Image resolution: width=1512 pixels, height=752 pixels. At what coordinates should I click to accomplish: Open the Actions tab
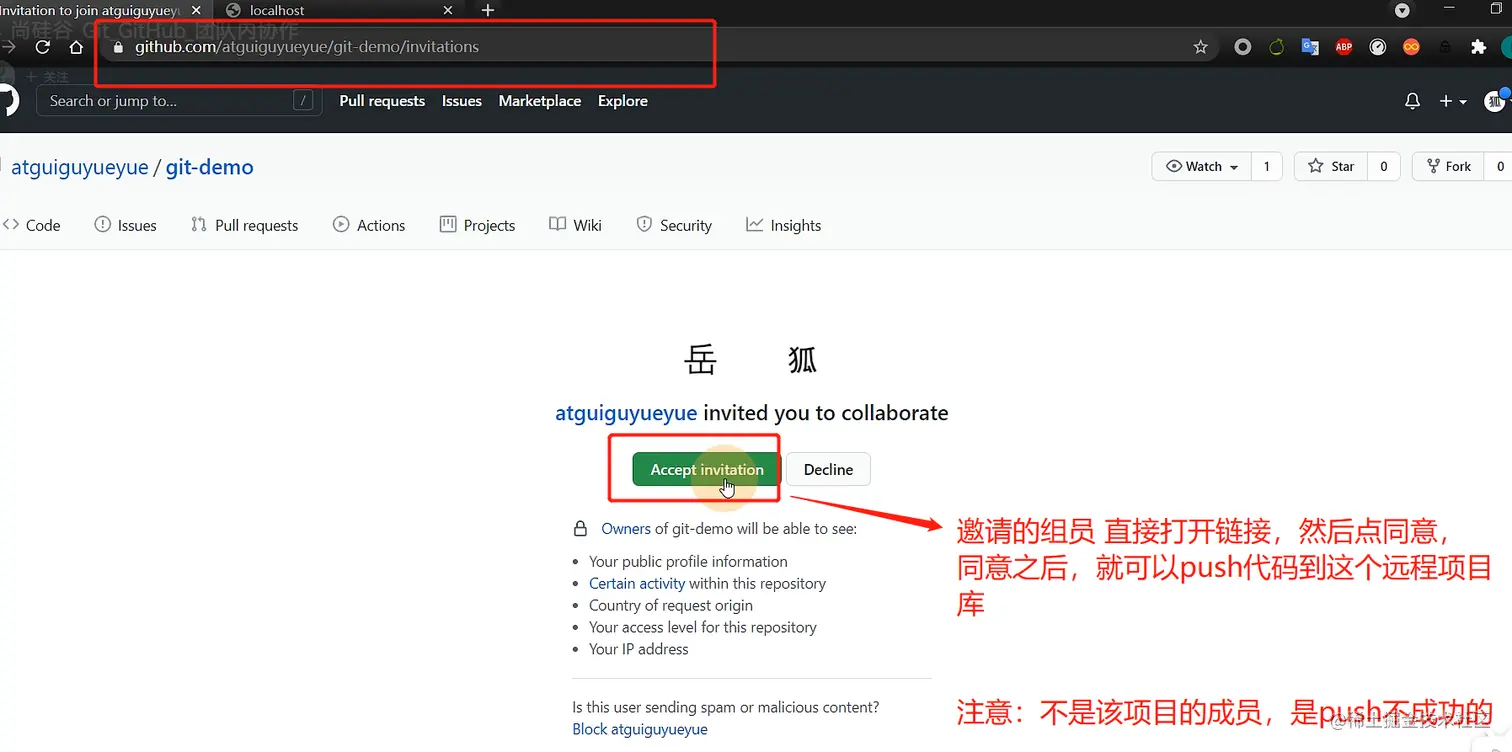pyautogui.click(x=369, y=226)
